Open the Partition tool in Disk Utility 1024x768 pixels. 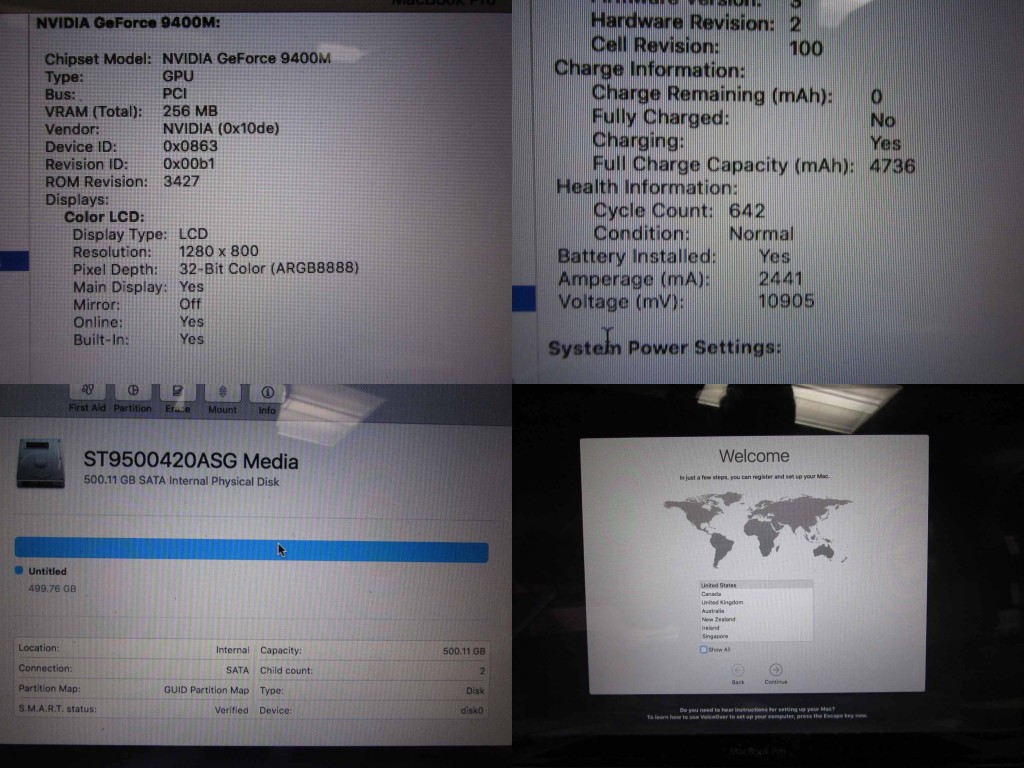pyautogui.click(x=133, y=391)
